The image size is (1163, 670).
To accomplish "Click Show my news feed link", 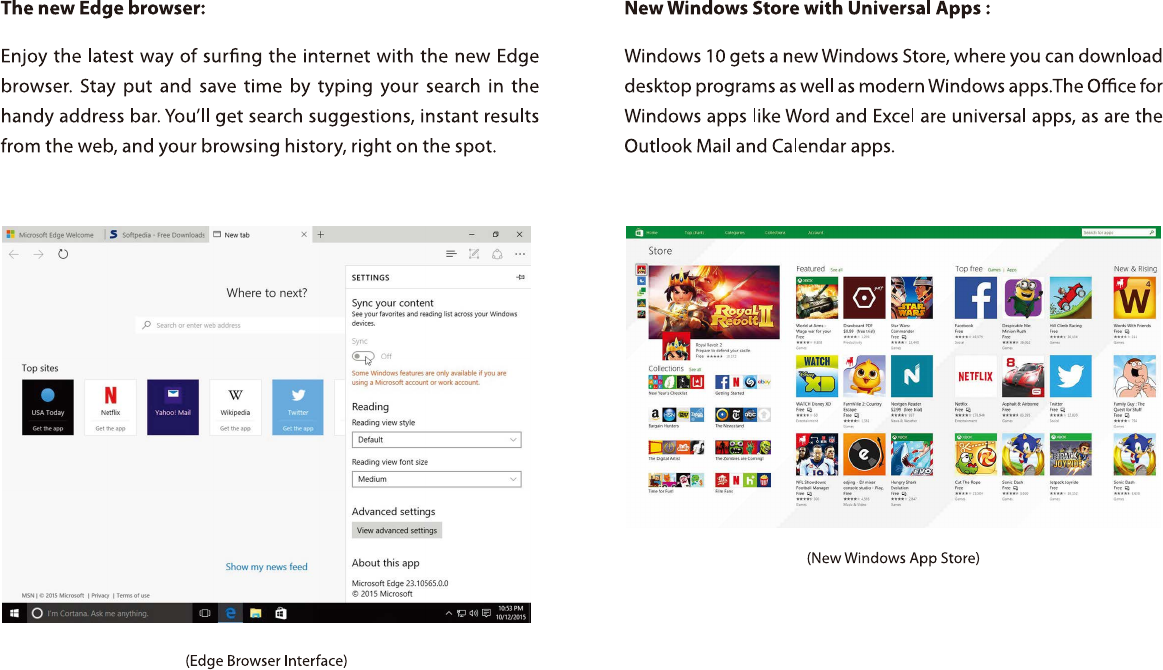I will [266, 567].
